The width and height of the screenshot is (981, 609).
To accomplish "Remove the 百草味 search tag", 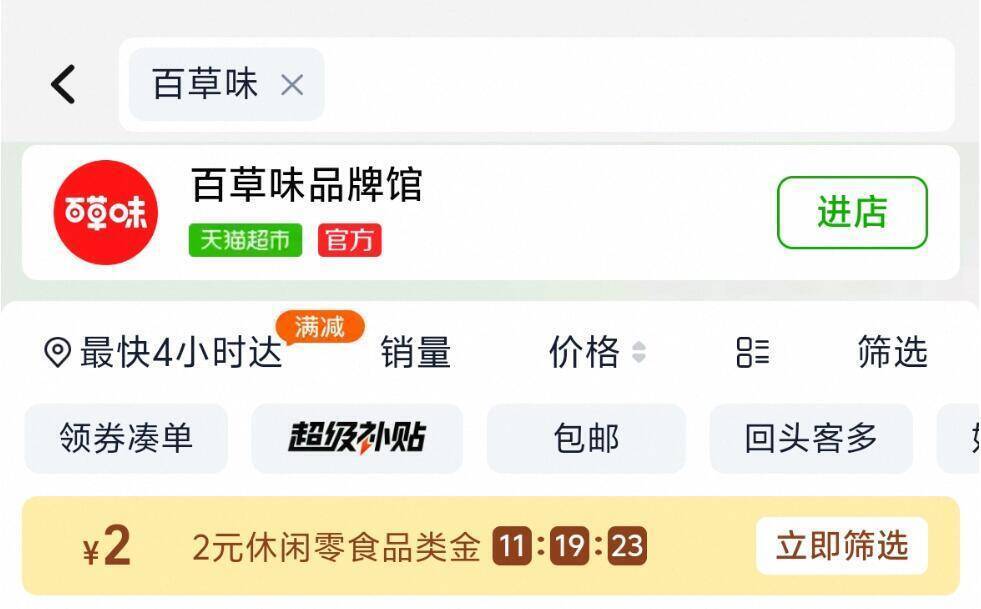I will pos(291,85).
